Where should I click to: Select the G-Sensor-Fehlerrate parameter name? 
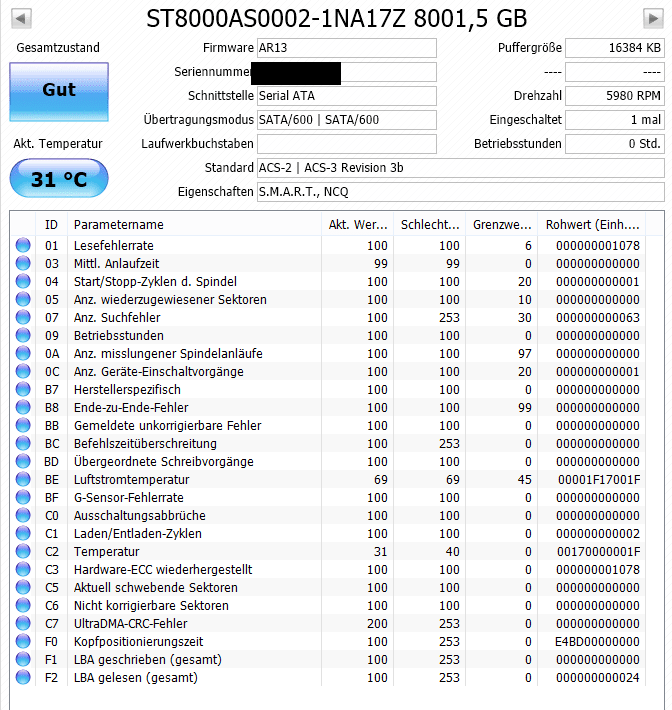click(x=129, y=498)
